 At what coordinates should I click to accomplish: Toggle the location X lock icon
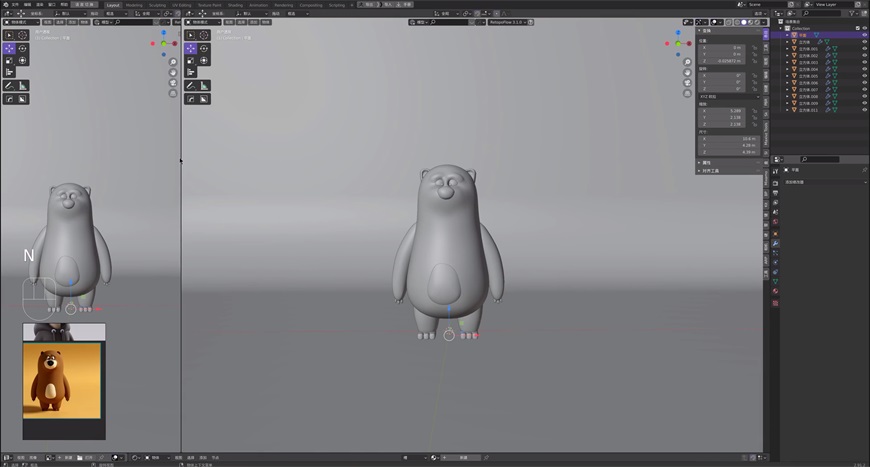[x=755, y=48]
